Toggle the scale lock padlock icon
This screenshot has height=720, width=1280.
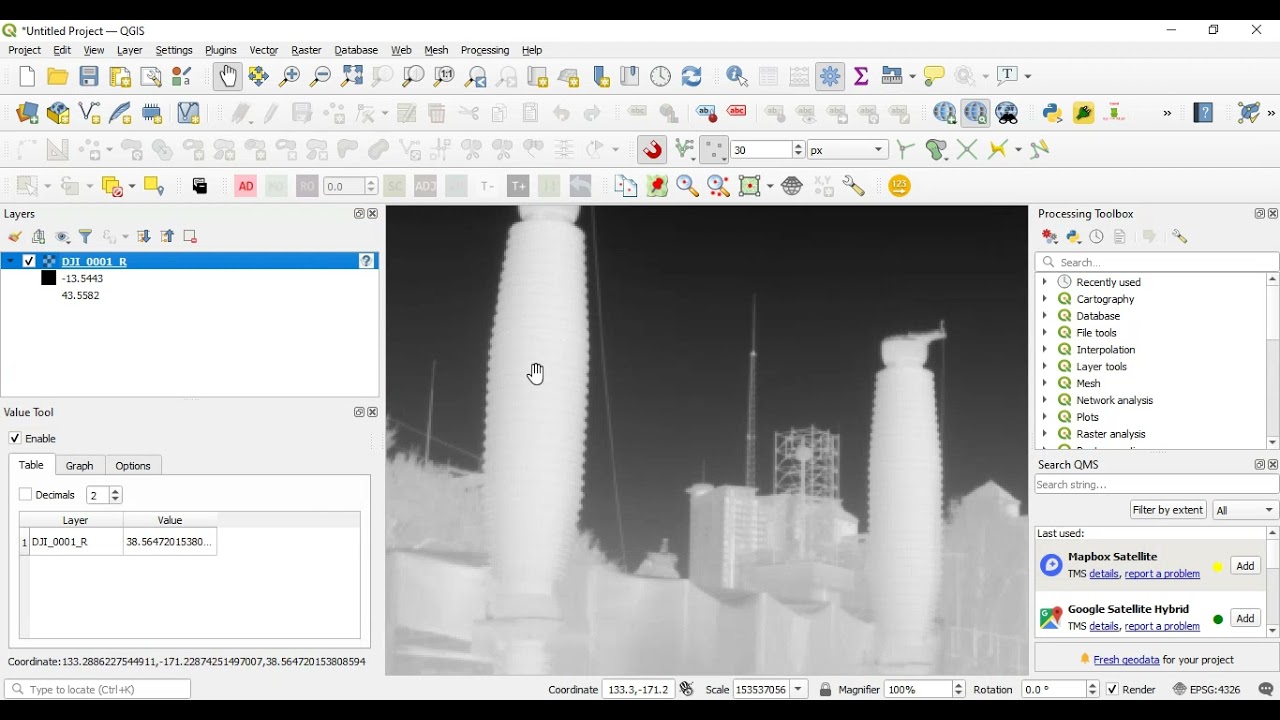coord(826,690)
